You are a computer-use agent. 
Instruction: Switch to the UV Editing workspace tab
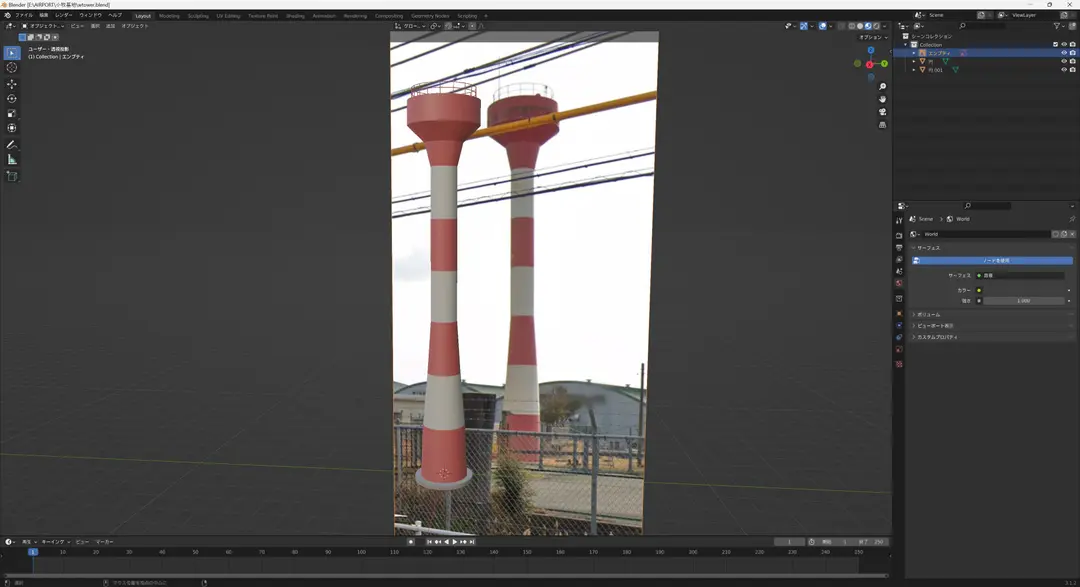(228, 16)
